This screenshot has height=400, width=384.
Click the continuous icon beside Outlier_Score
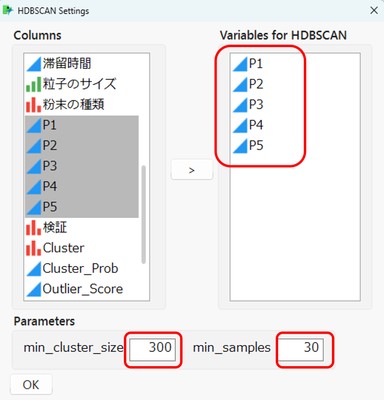point(33,289)
